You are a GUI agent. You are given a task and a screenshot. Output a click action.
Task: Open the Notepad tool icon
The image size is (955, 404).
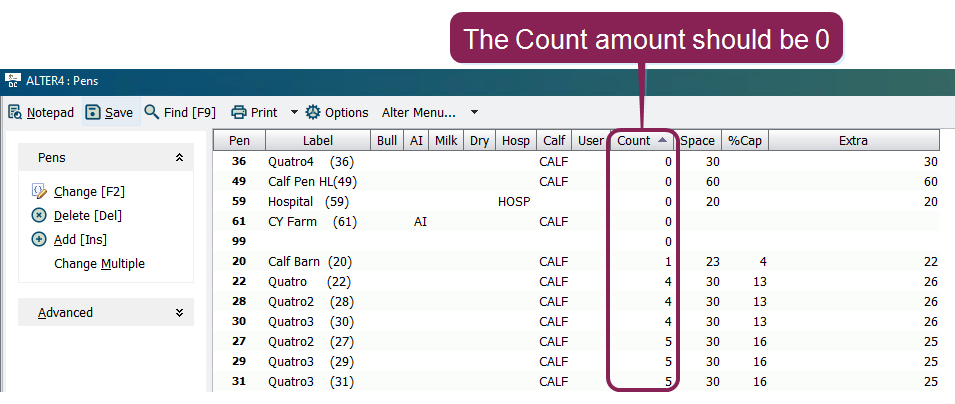click(15, 112)
